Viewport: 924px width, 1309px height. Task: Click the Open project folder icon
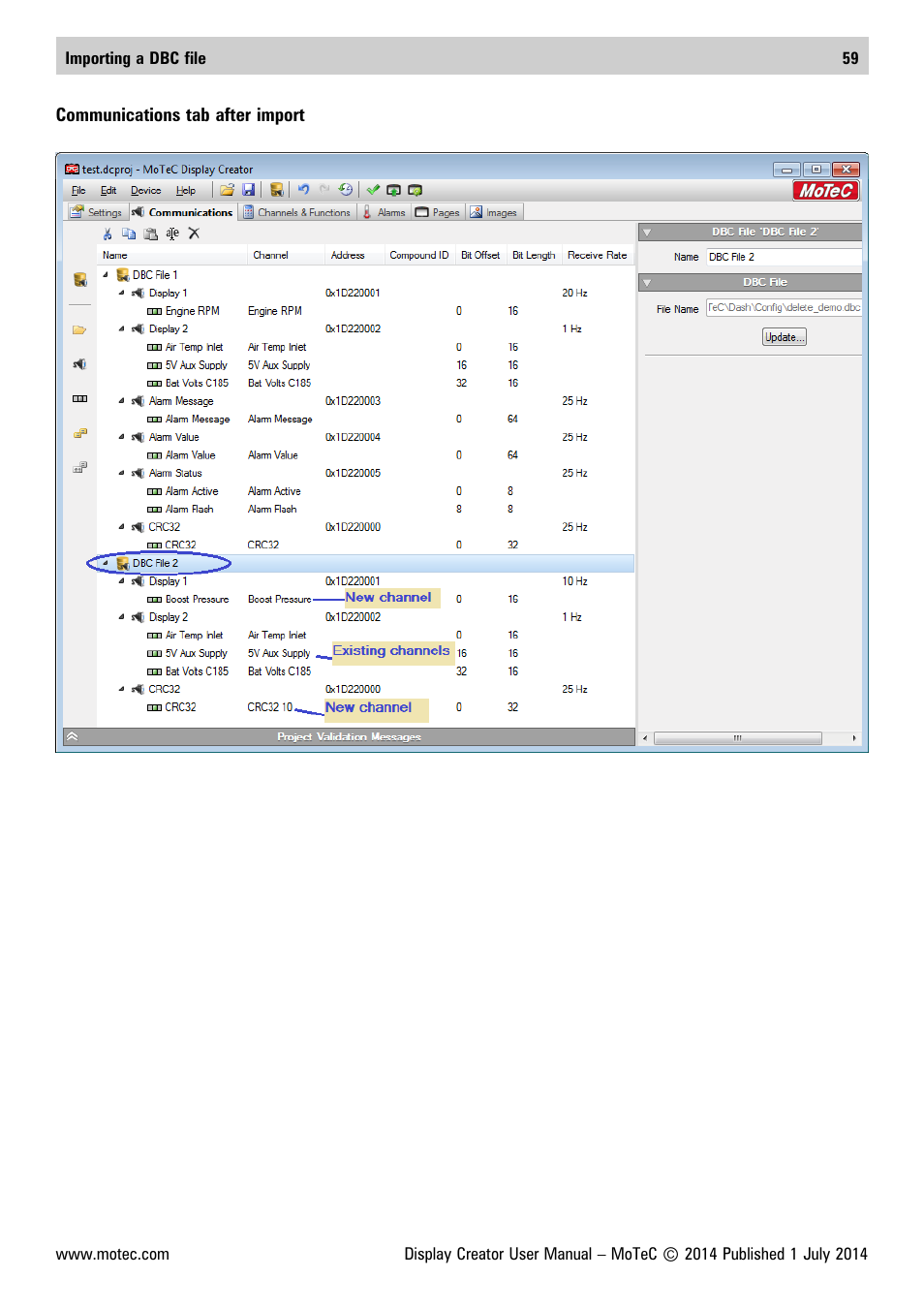(227, 190)
